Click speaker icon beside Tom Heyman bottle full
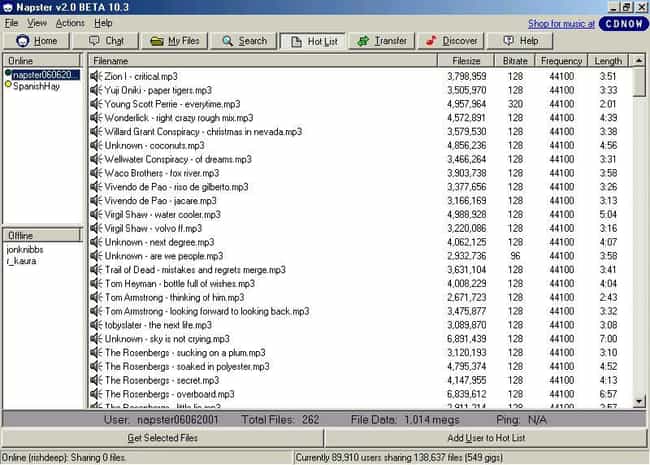 click(96, 283)
